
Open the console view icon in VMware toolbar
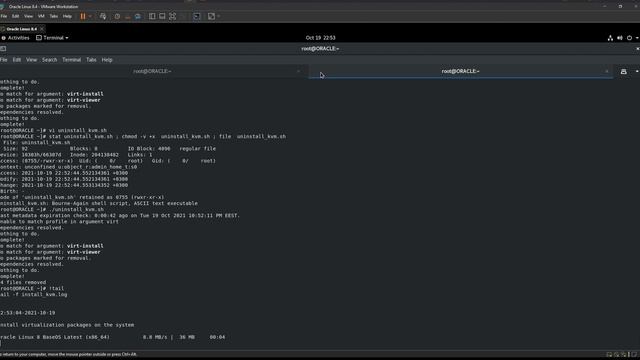click(x=197, y=16)
